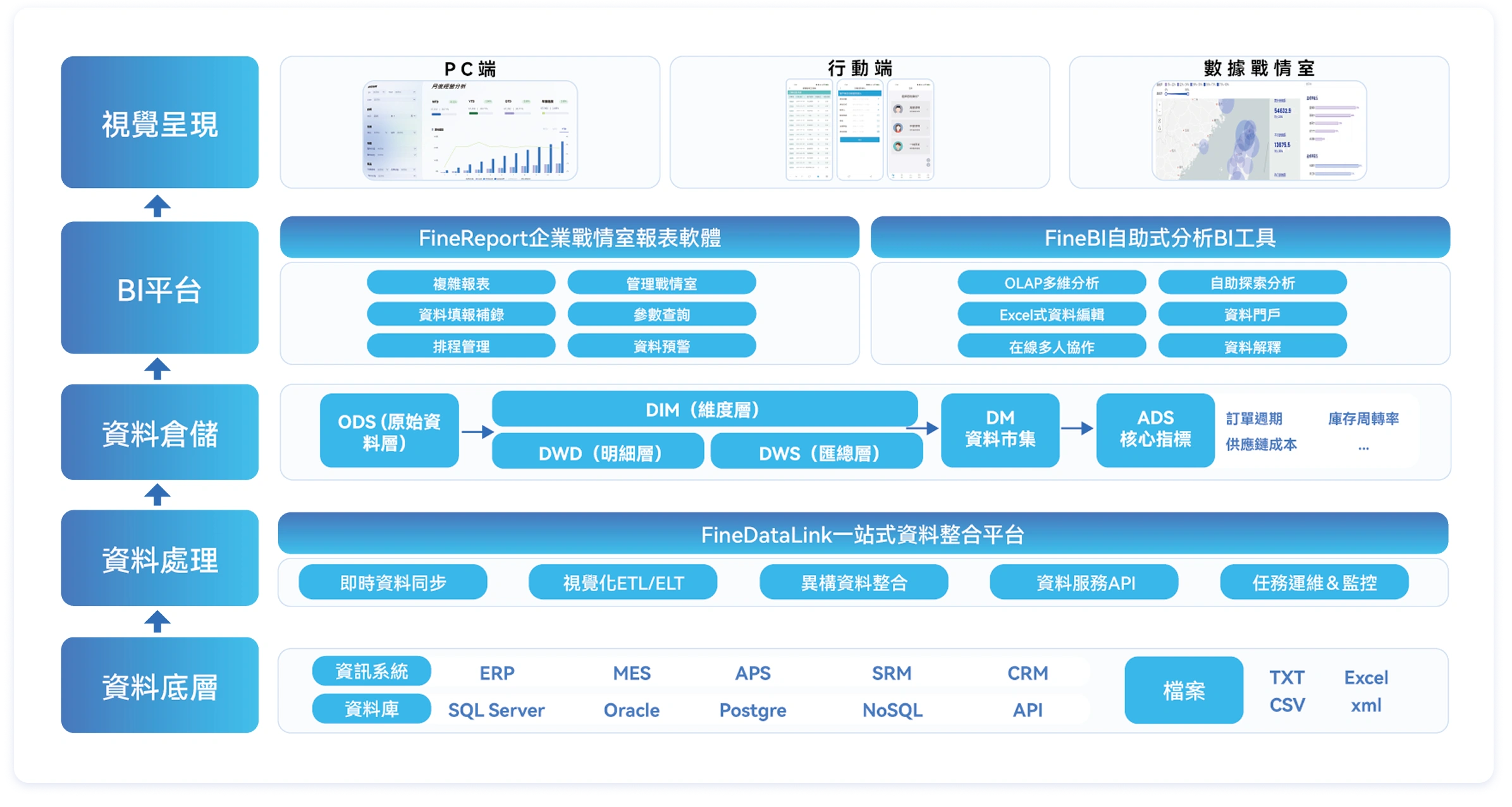Click the 資料解釋 pill

tap(1252, 346)
